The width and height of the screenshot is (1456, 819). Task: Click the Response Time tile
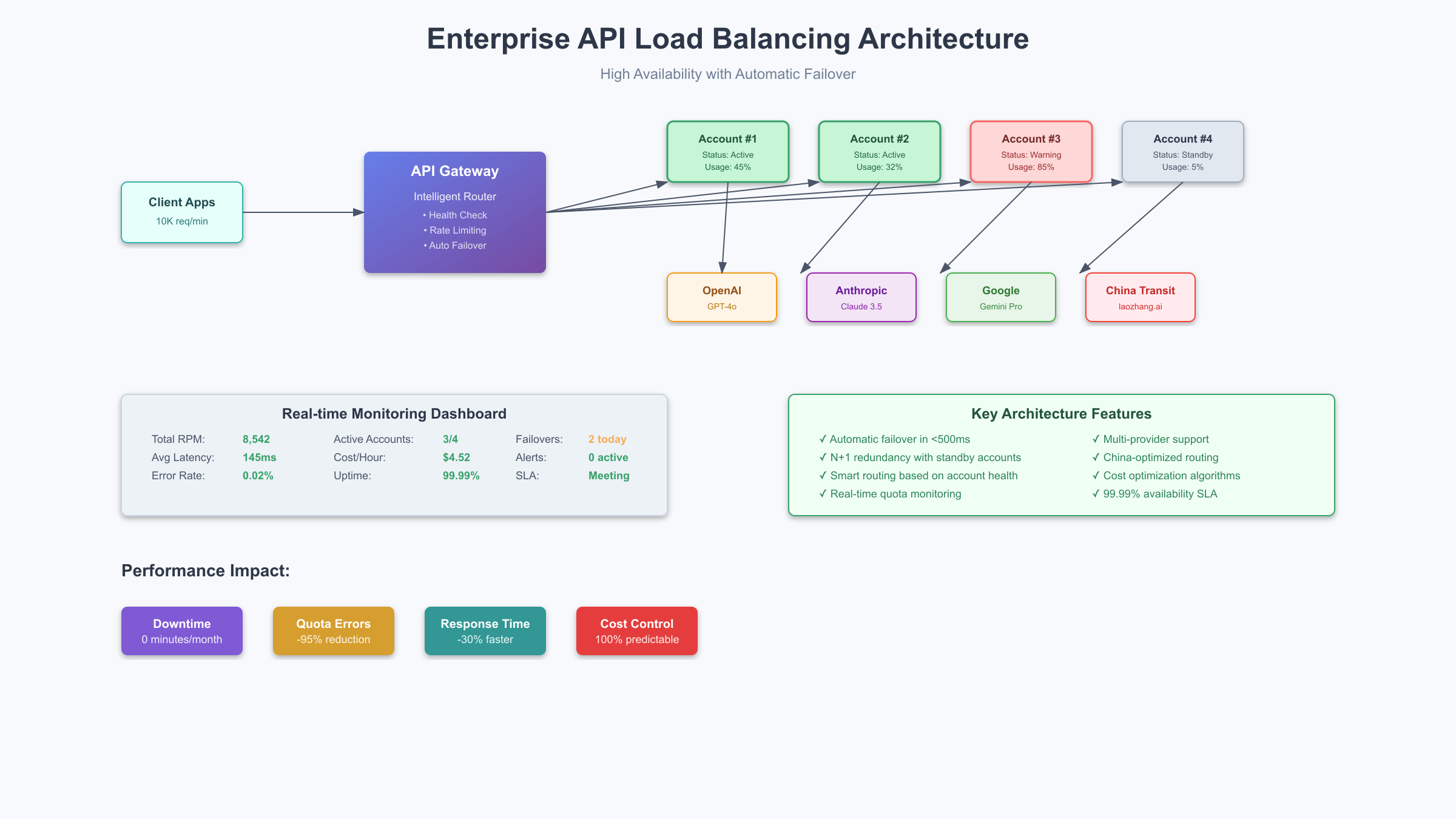click(485, 631)
